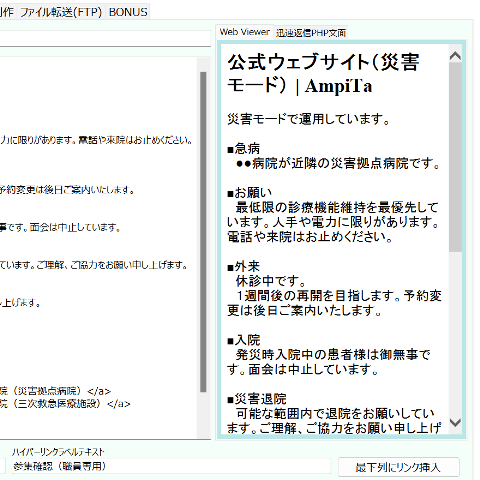Click the empty Web Viewer scrollbar track below the thumb
The image size is (480, 480).
coord(455,333)
